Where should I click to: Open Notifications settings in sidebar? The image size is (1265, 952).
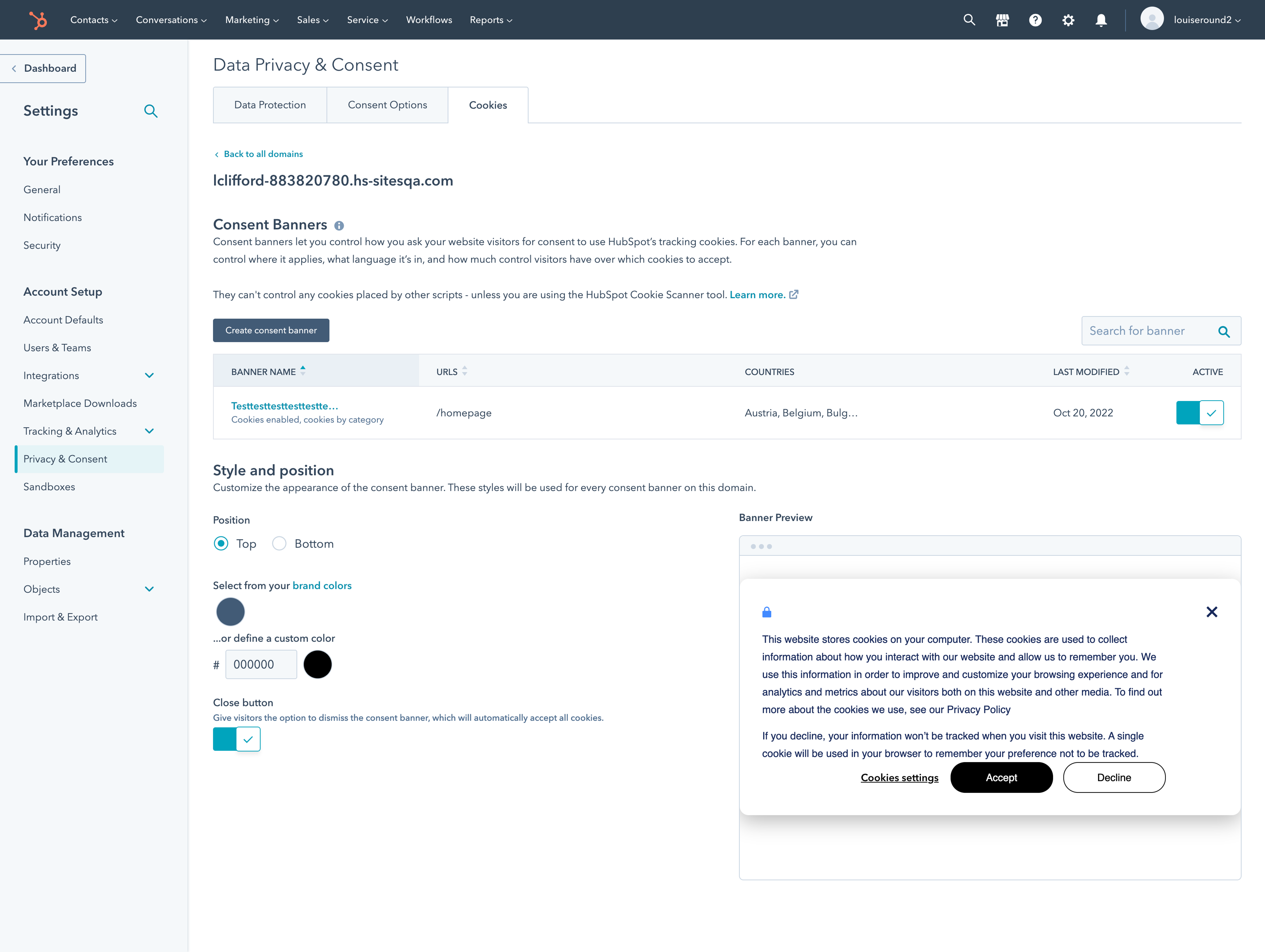[x=53, y=218]
